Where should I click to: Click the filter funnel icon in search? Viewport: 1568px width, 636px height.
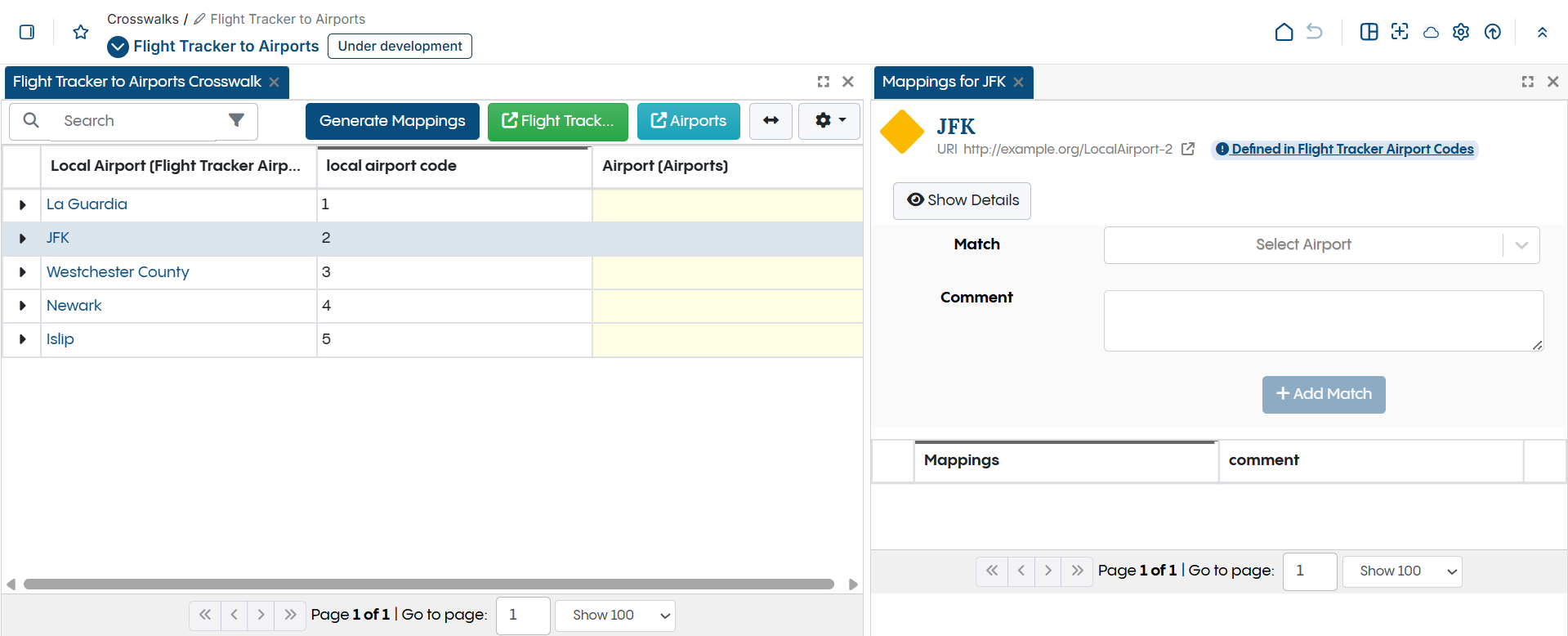click(236, 120)
